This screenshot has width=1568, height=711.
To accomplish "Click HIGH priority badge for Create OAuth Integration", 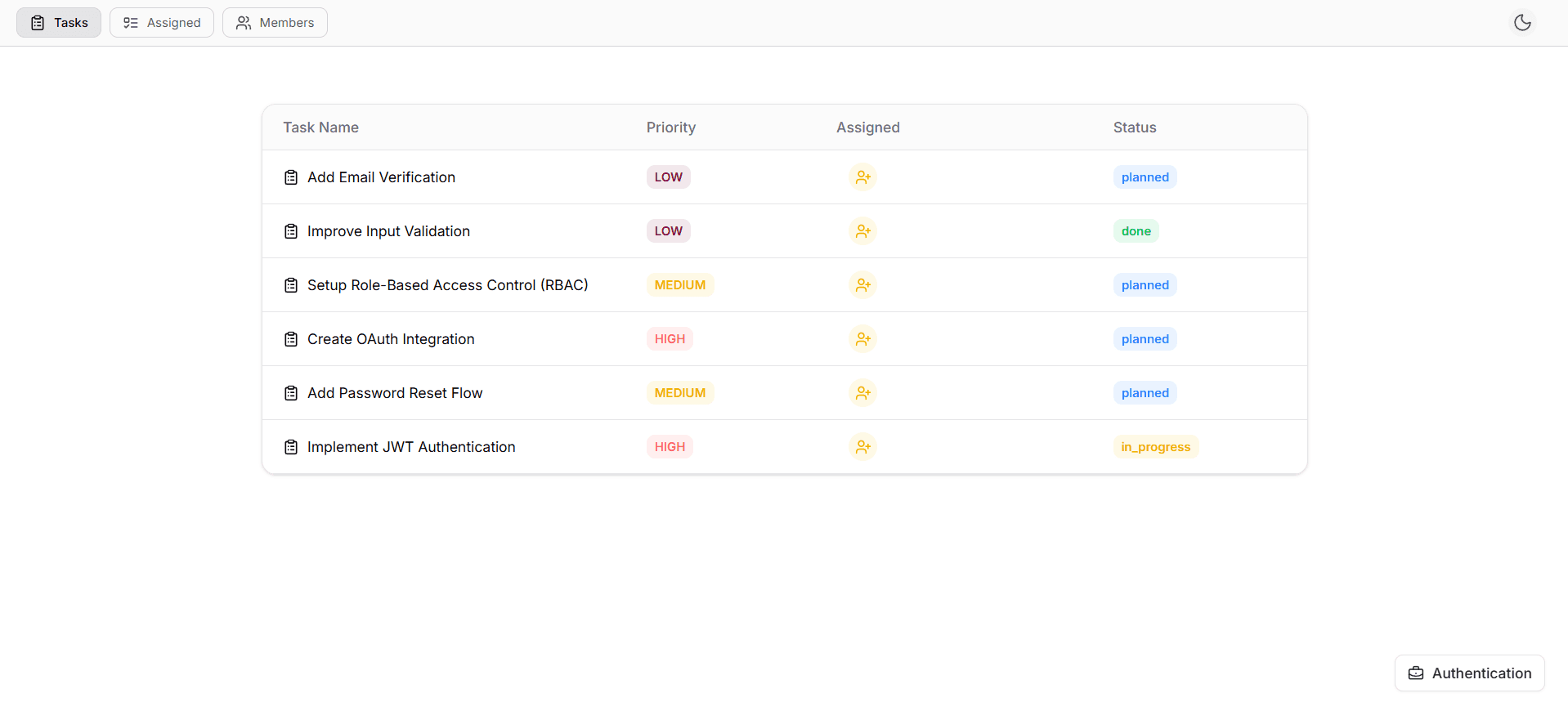I will 670,339.
